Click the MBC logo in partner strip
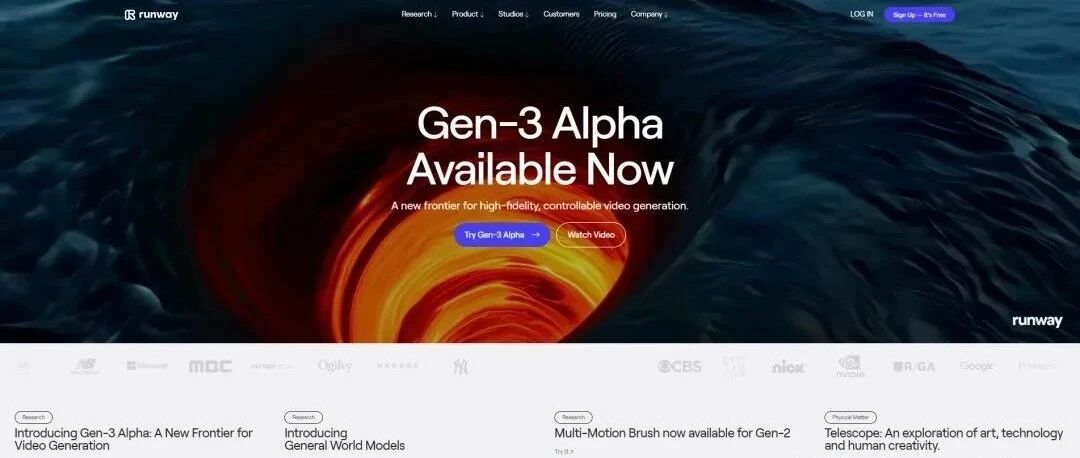This screenshot has width=1080, height=458. (210, 366)
